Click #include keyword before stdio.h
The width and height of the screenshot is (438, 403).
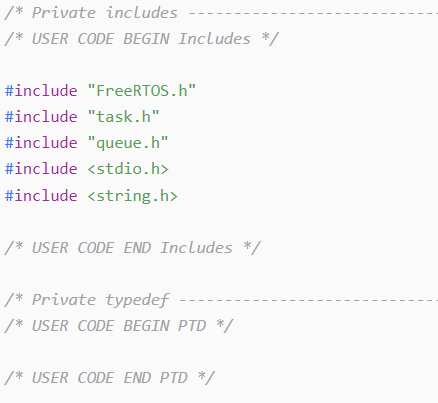pos(41,169)
